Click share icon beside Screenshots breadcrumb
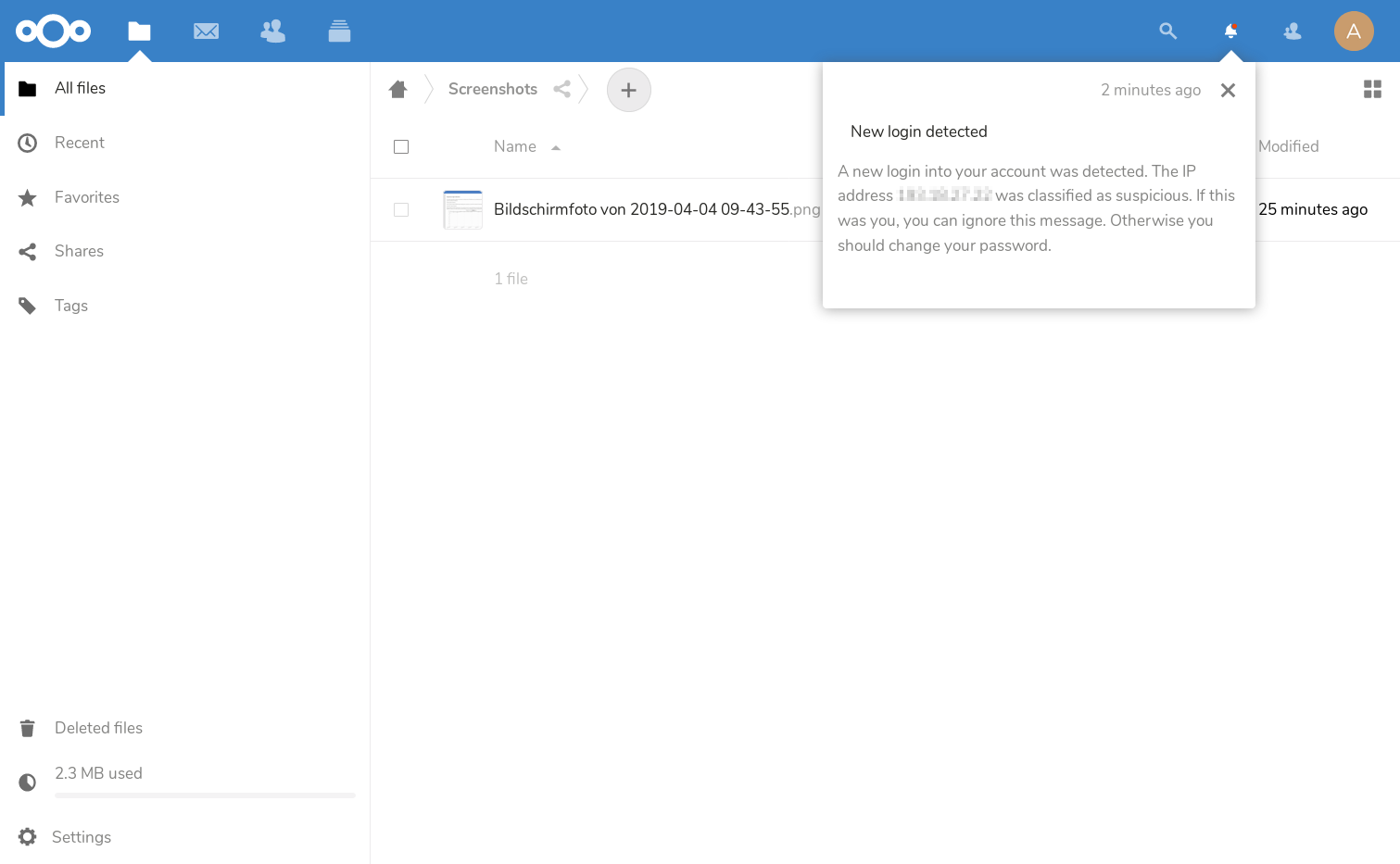The height and width of the screenshot is (864, 1400). pyautogui.click(x=561, y=89)
